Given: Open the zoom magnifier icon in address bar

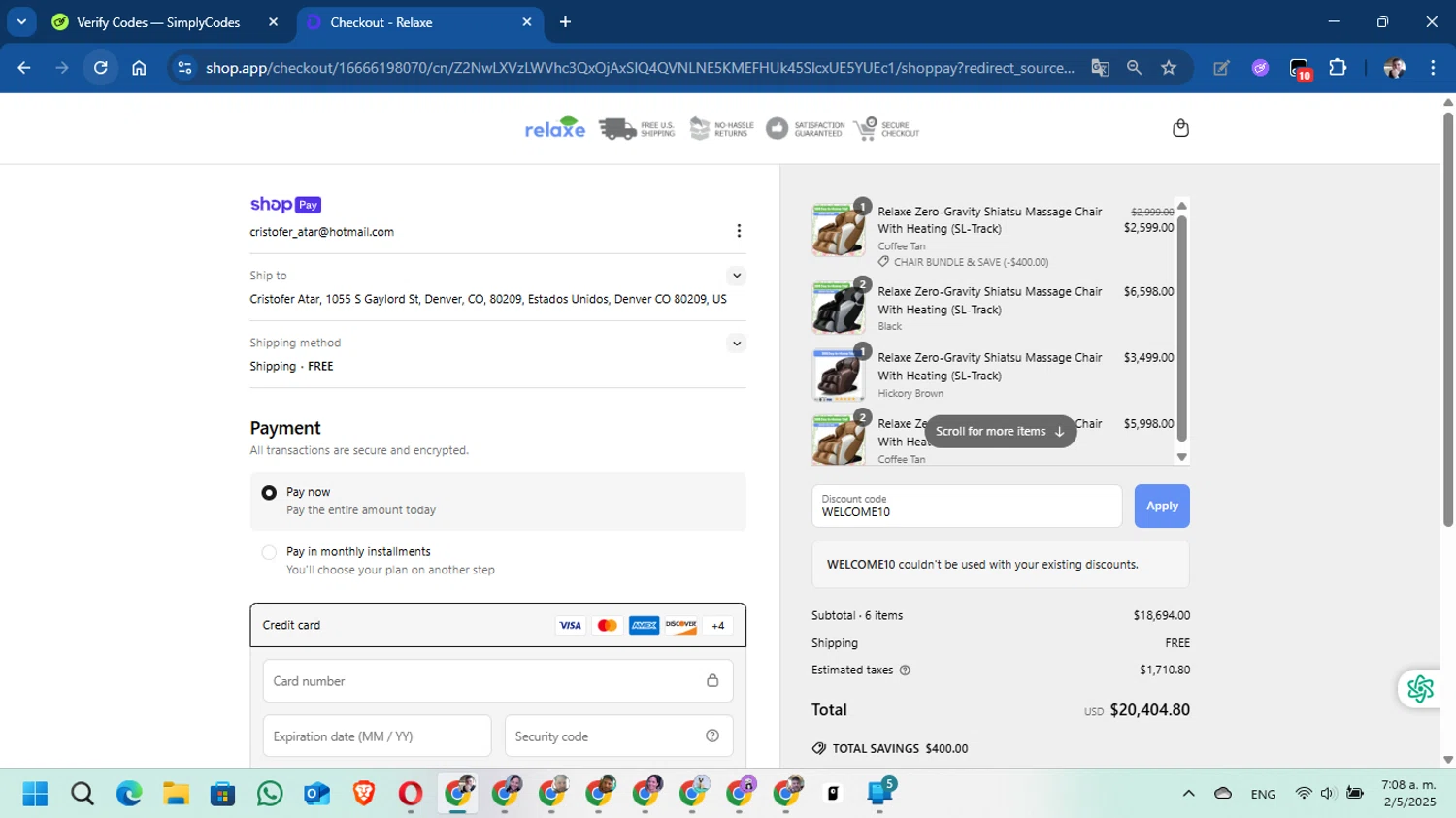Looking at the screenshot, I should [1134, 68].
